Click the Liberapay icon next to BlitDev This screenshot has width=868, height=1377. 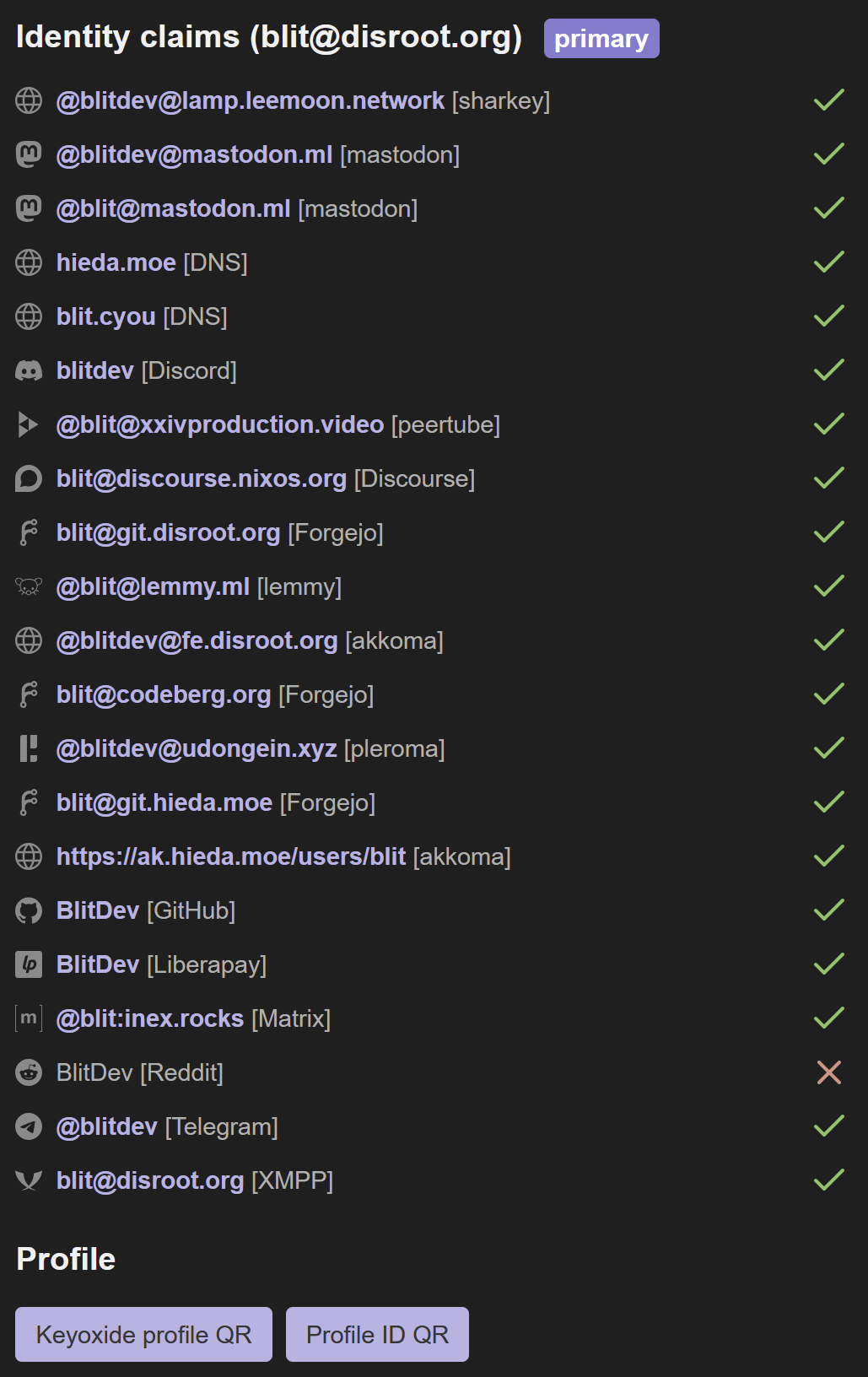[29, 964]
